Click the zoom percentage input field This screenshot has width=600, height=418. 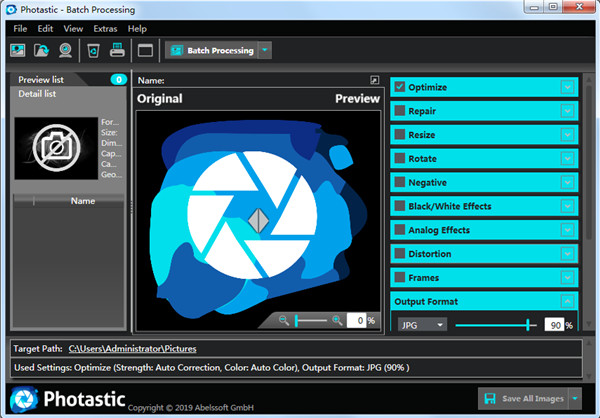coord(359,320)
